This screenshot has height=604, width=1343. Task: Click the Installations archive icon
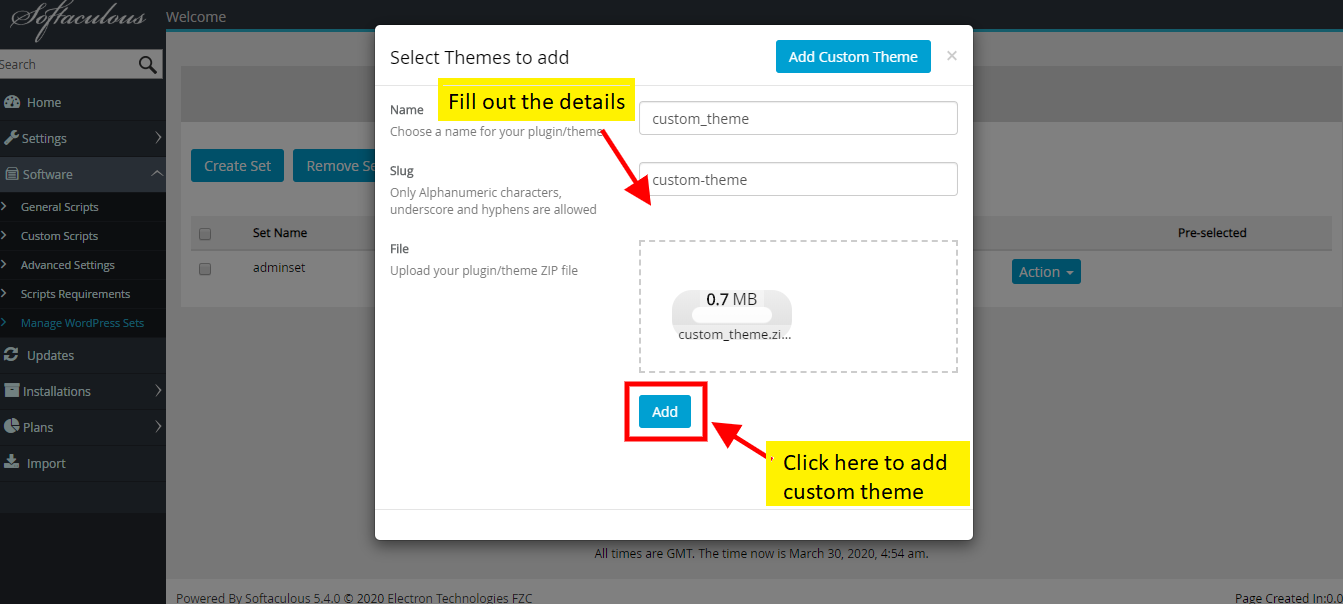click(x=12, y=391)
